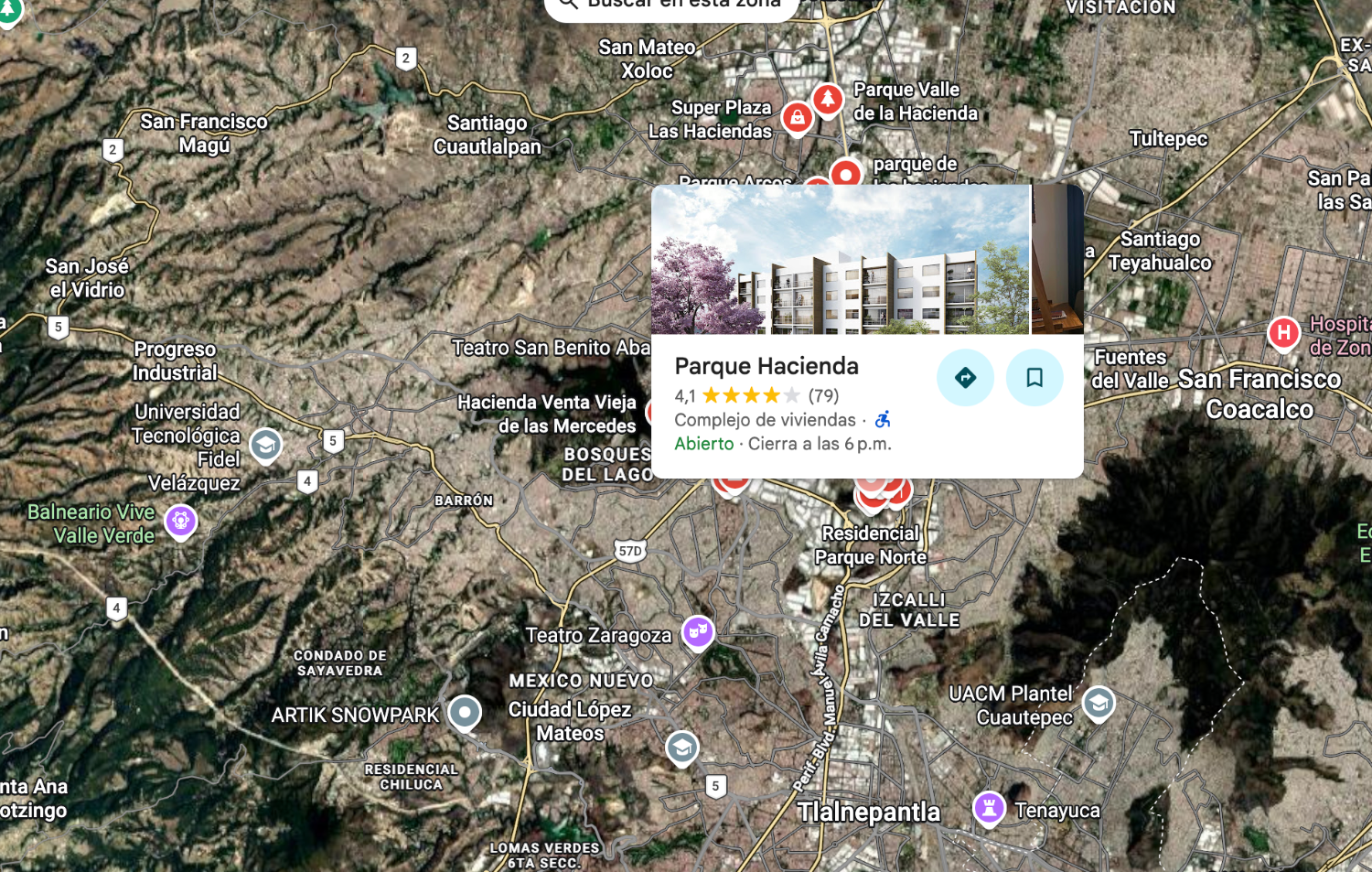Click the Buscar en esta zona button

[x=672, y=5]
